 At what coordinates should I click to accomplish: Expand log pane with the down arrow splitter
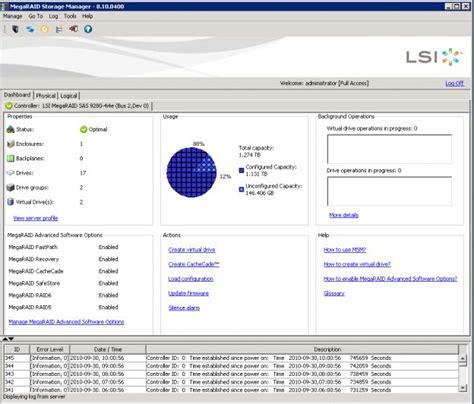click(11, 339)
